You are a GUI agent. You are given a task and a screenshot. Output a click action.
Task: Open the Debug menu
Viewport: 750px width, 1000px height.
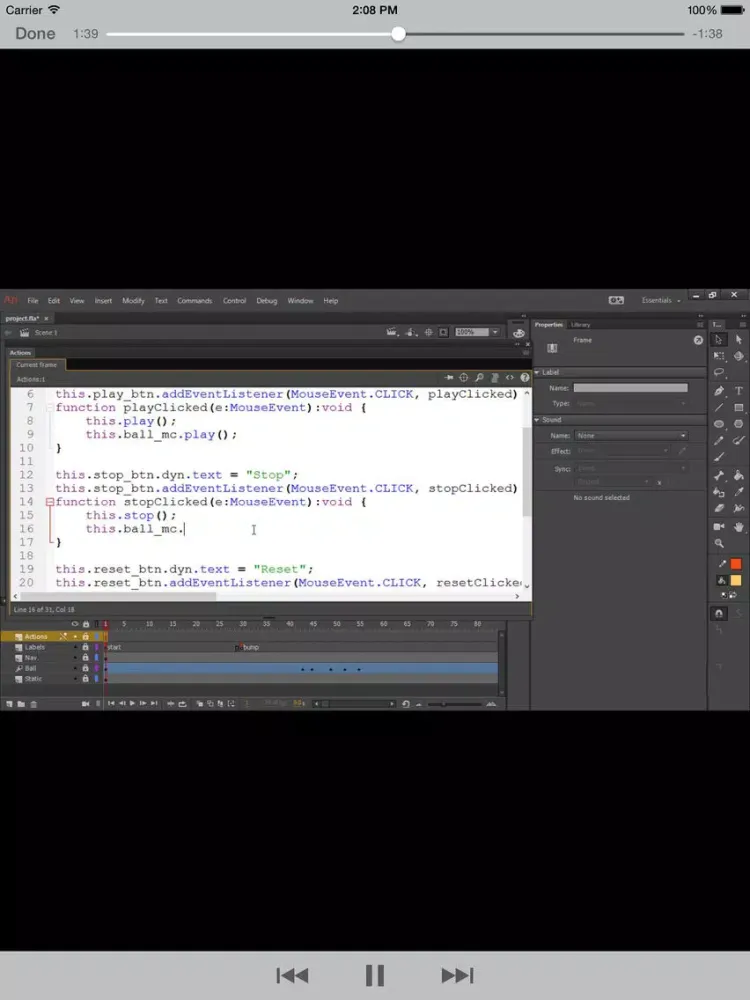coord(267,301)
